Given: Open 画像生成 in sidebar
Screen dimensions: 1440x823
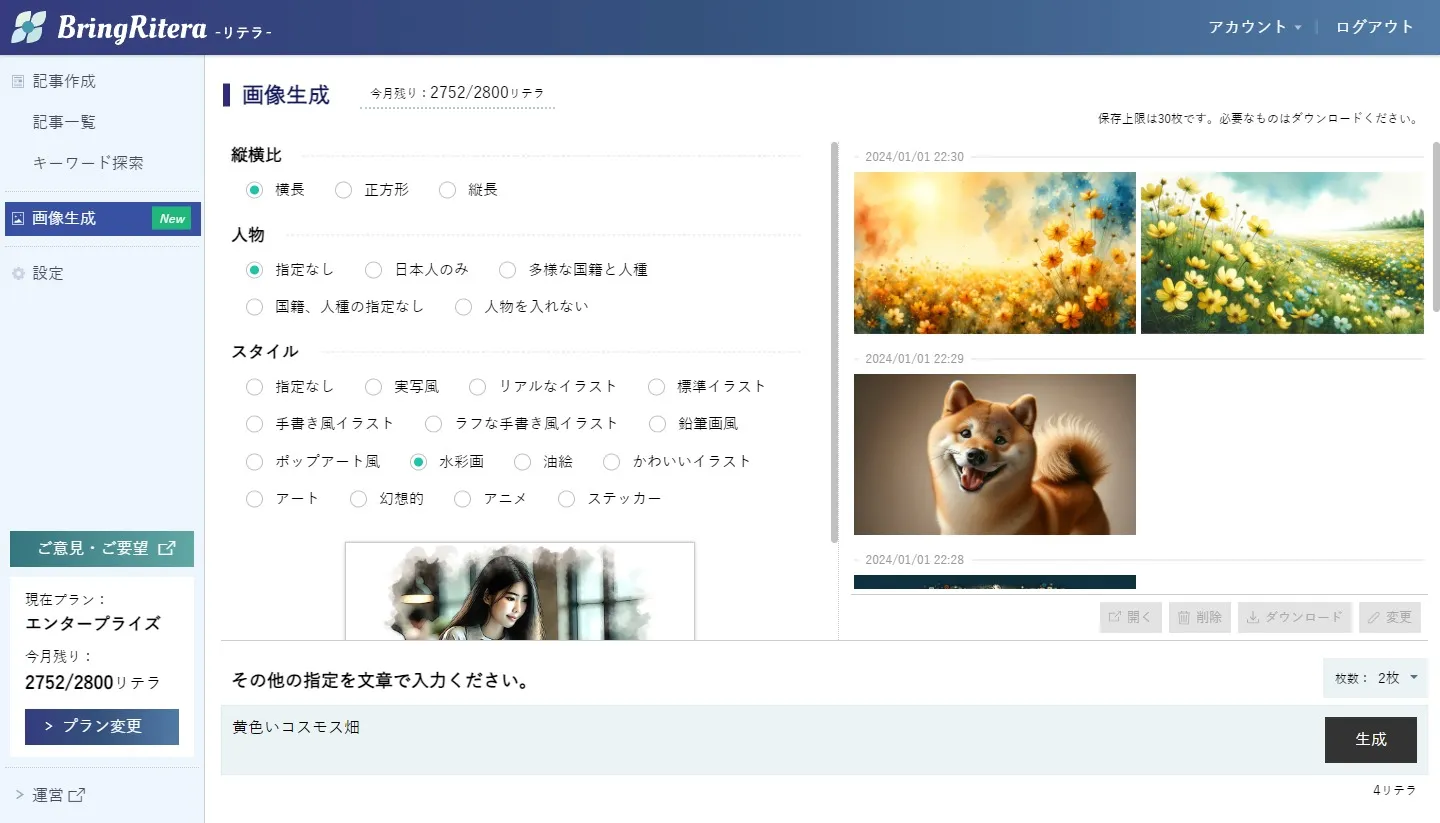Looking at the screenshot, I should click(x=103, y=218).
